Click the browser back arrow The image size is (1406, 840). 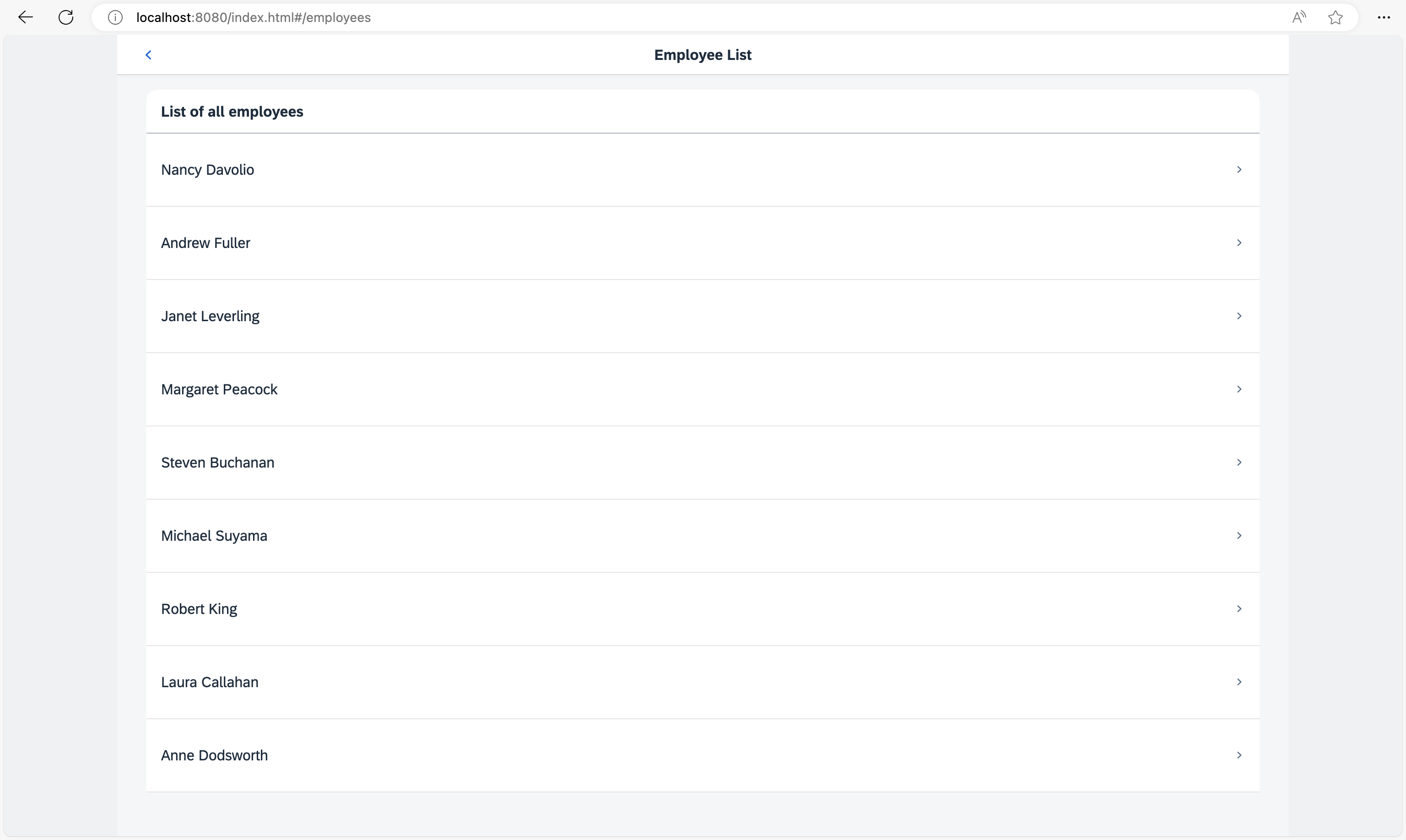tap(26, 17)
